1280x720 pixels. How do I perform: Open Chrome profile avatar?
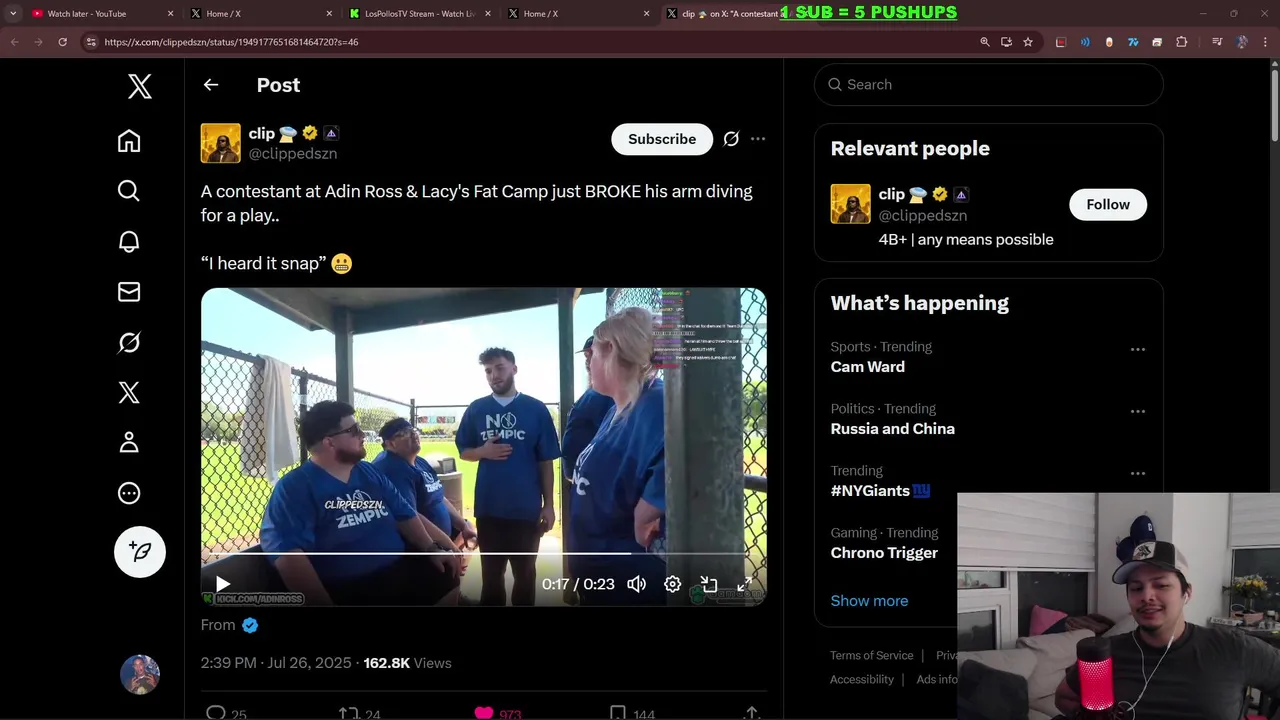[1242, 42]
